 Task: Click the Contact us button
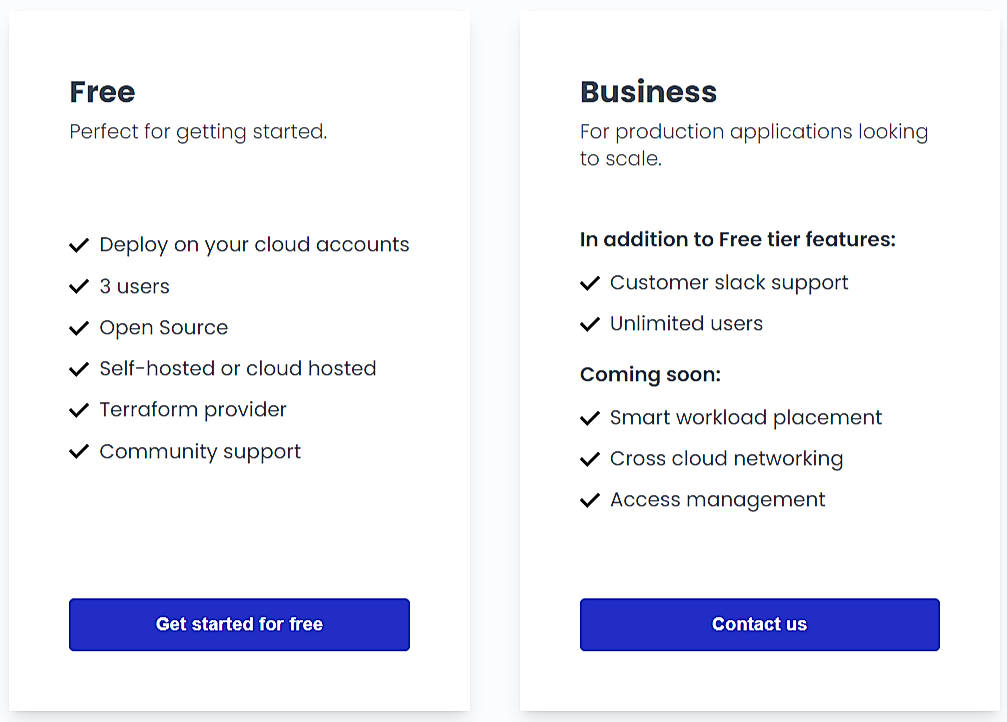tap(759, 624)
